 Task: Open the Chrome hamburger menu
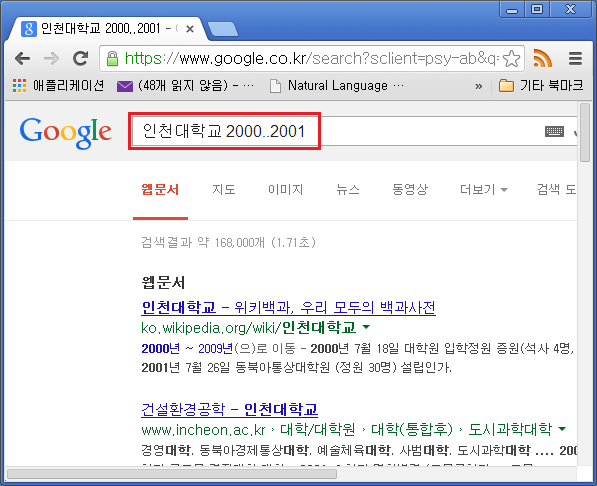coord(575,58)
